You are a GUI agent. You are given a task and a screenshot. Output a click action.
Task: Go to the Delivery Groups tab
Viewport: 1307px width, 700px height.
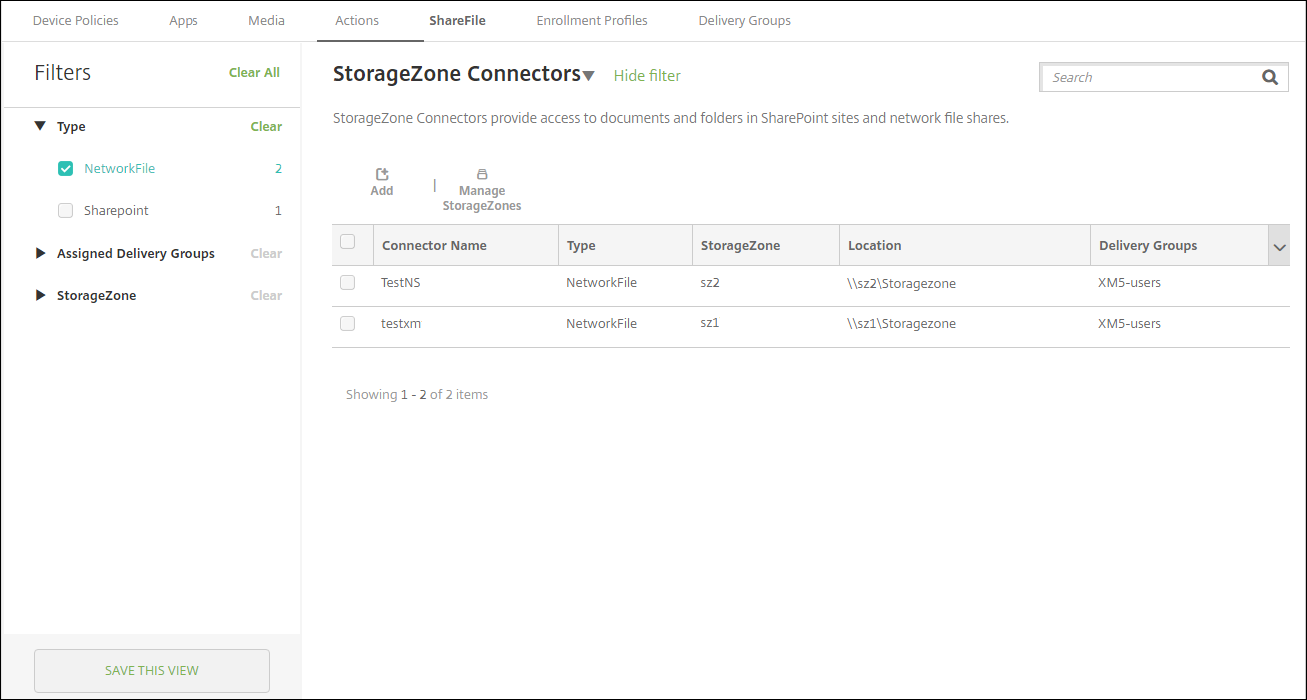click(744, 20)
